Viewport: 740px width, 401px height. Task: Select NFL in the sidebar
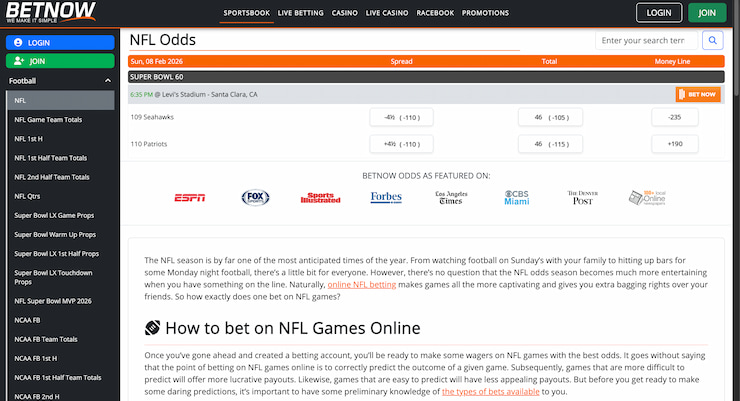click(x=61, y=100)
